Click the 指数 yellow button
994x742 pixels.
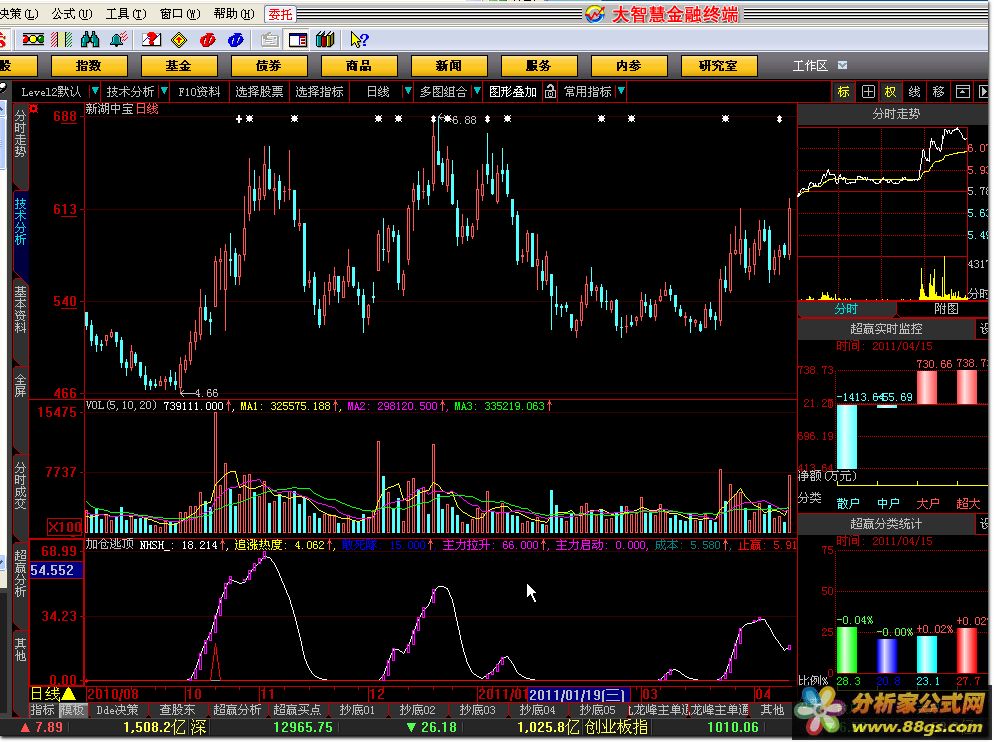[x=89, y=65]
